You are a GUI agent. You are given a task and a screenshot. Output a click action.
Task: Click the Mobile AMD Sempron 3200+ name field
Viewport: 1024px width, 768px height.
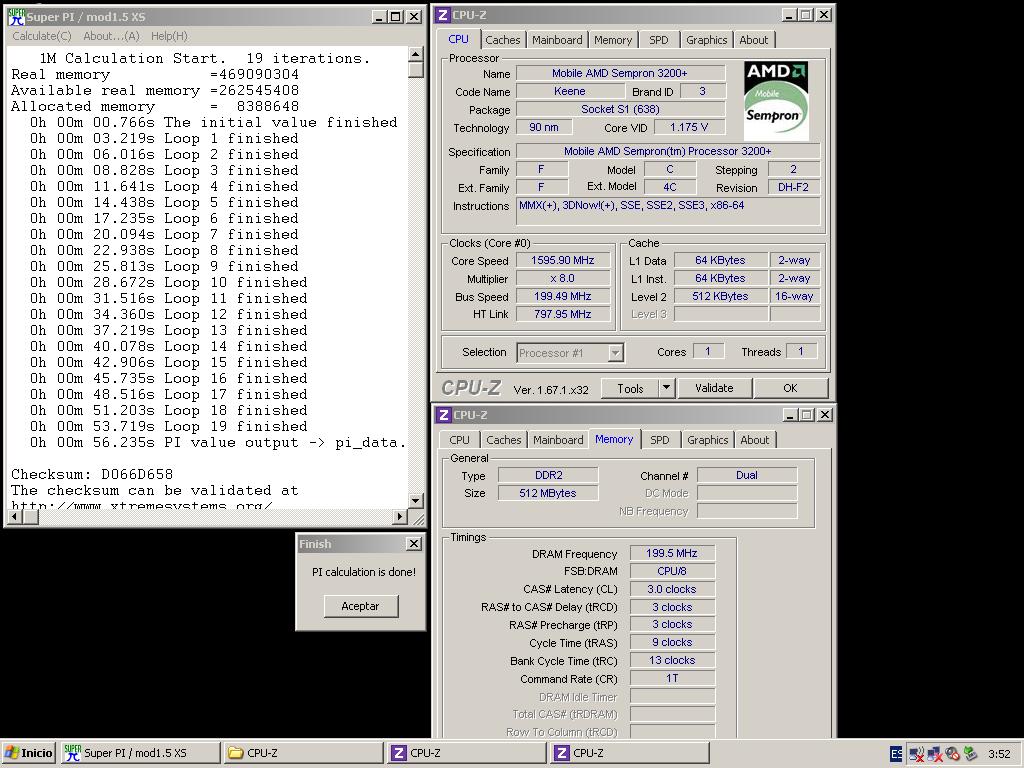620,73
